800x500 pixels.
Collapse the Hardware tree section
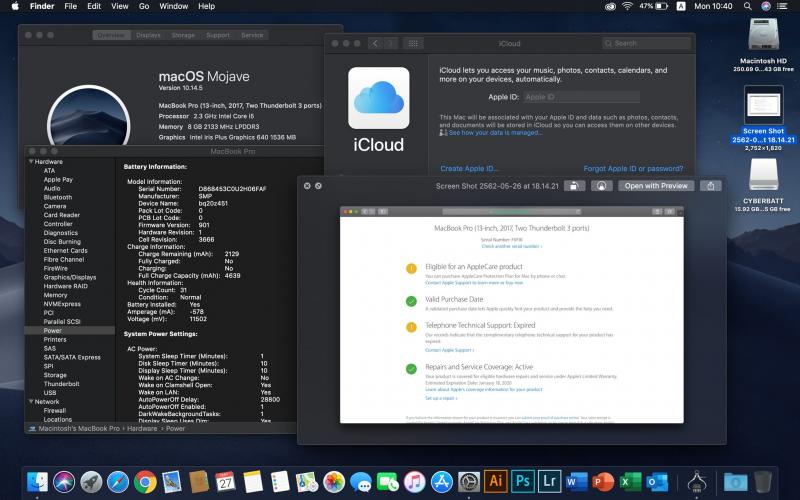(30, 161)
